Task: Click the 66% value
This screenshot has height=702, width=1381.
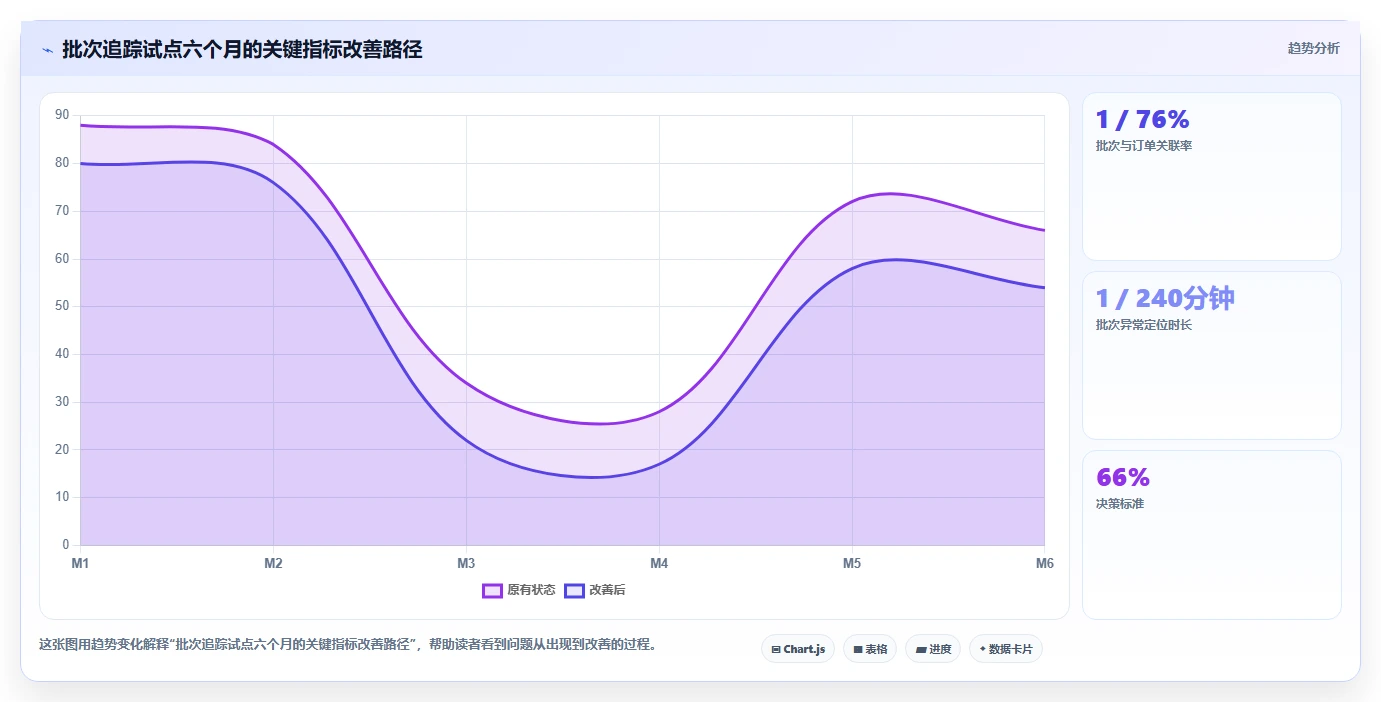Action: [1123, 477]
